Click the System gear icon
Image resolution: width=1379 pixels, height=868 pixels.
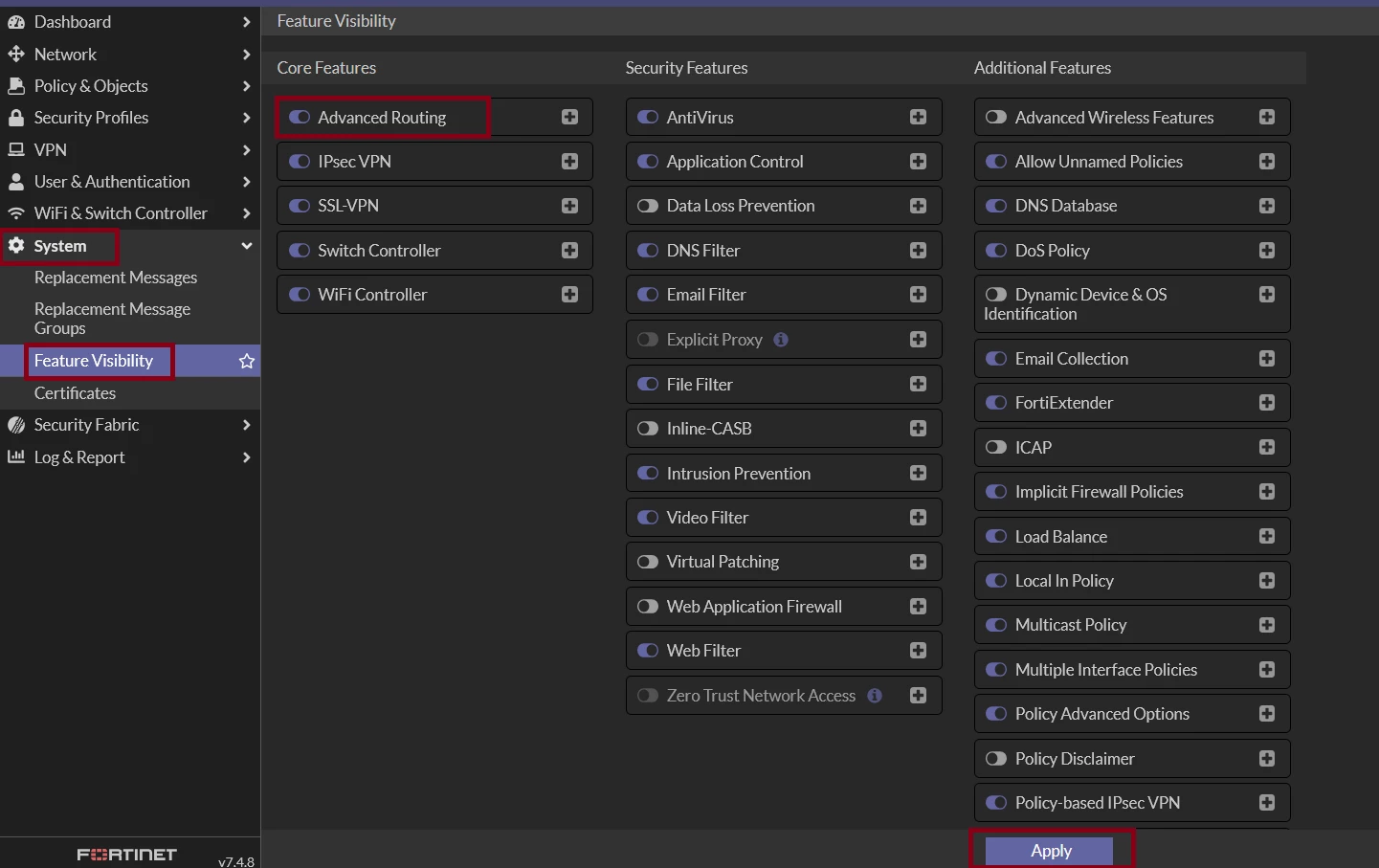(x=16, y=246)
